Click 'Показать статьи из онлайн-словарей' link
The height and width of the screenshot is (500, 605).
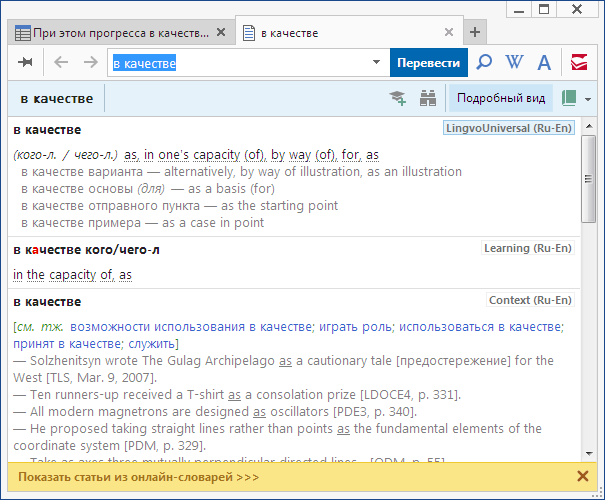(x=138, y=477)
